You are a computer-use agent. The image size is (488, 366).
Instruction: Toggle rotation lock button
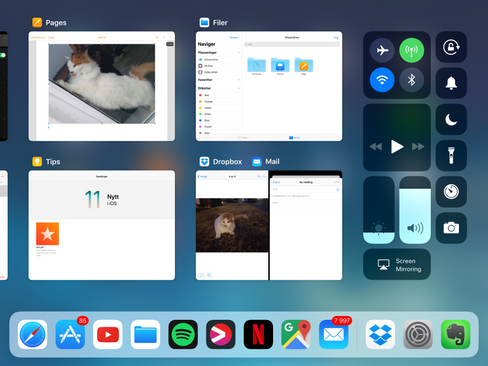[451, 47]
